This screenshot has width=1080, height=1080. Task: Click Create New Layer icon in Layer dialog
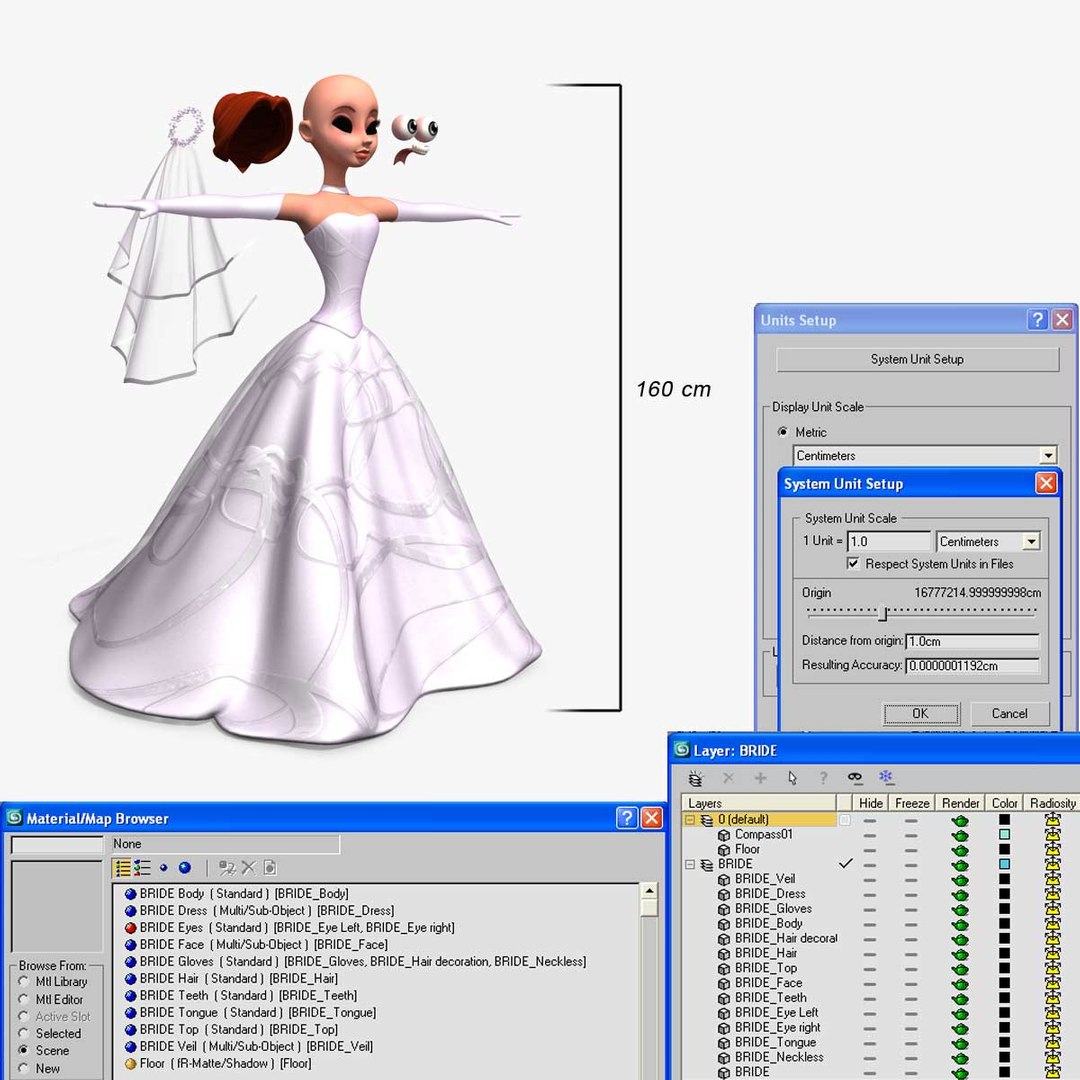point(696,778)
